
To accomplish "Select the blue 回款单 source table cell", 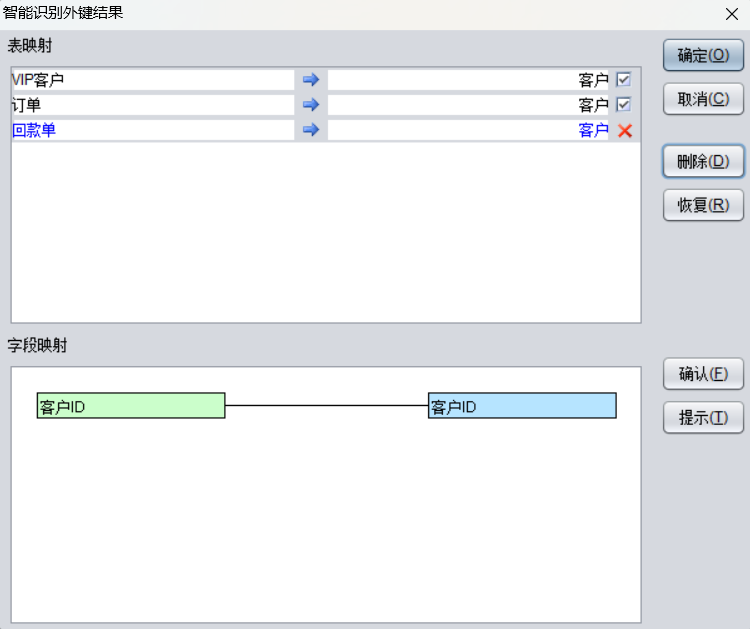I will (152, 130).
